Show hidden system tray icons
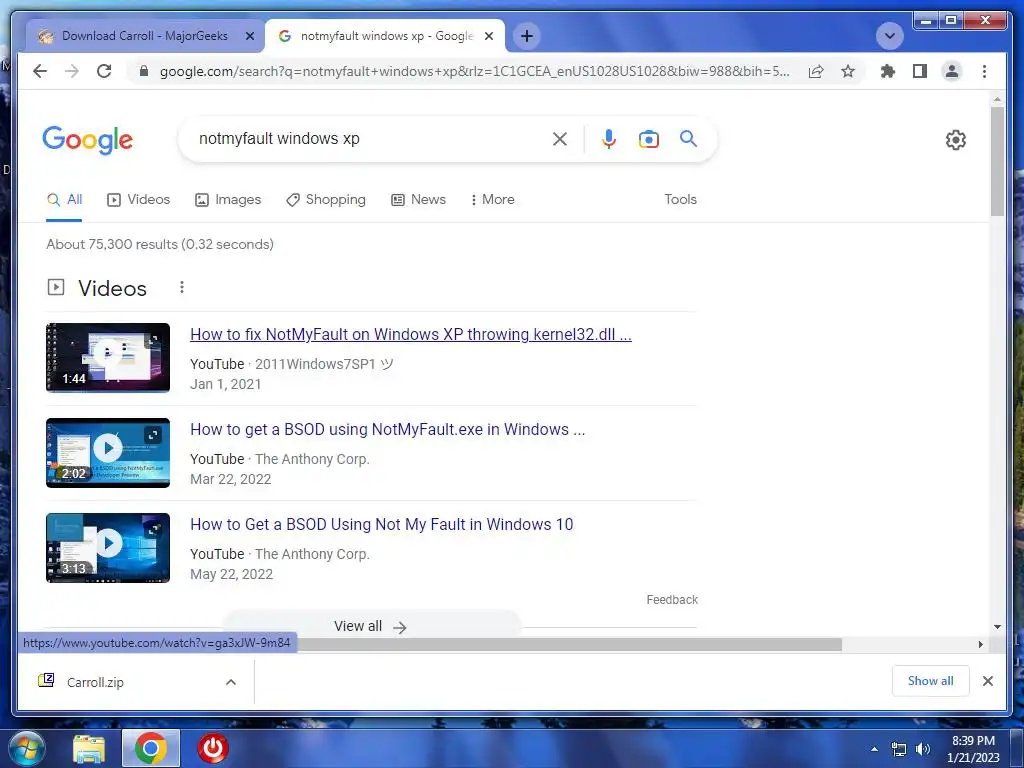 coord(874,749)
